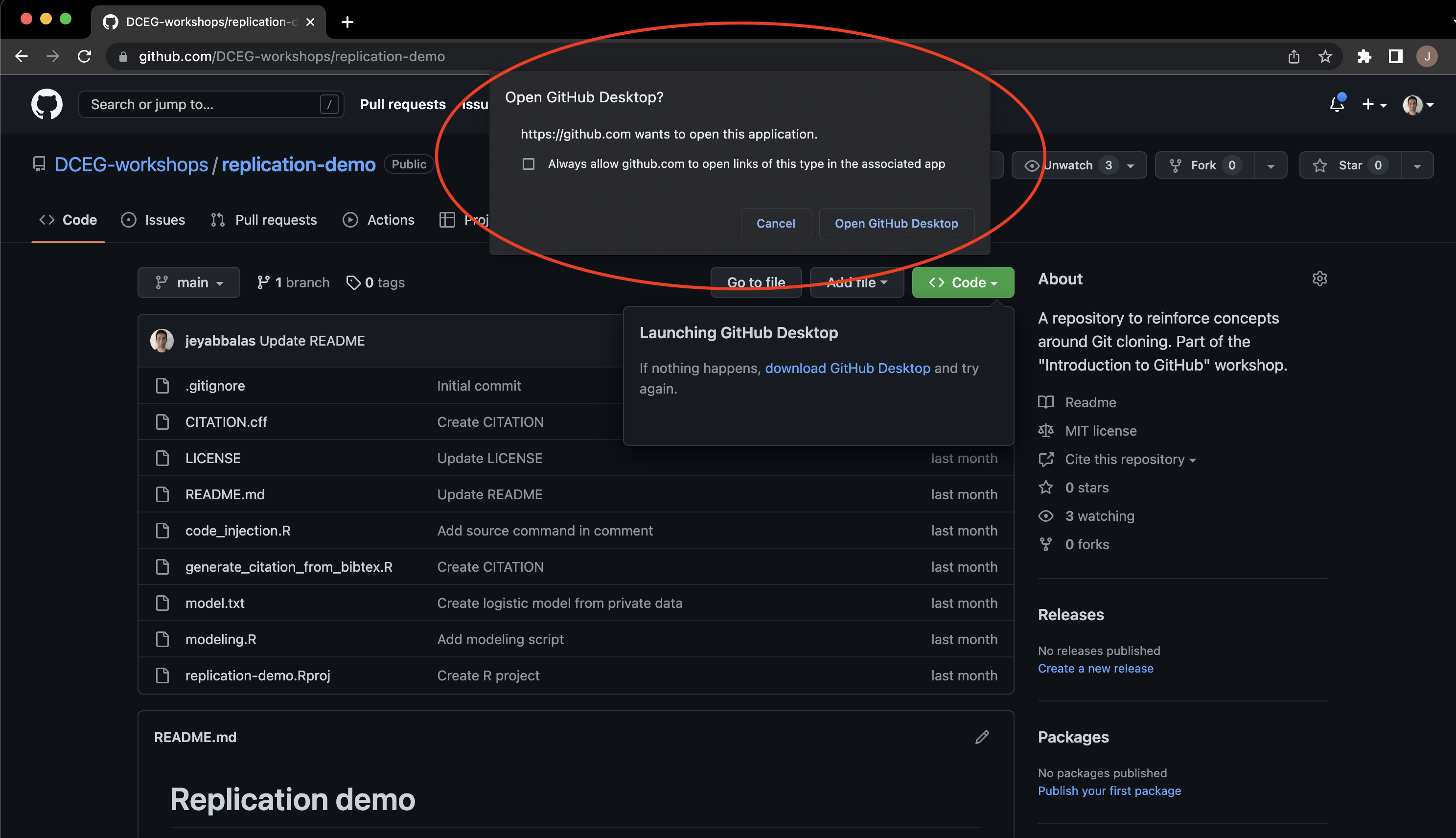The image size is (1456, 838).
Task: Expand the green Code dropdown
Action: (963, 282)
